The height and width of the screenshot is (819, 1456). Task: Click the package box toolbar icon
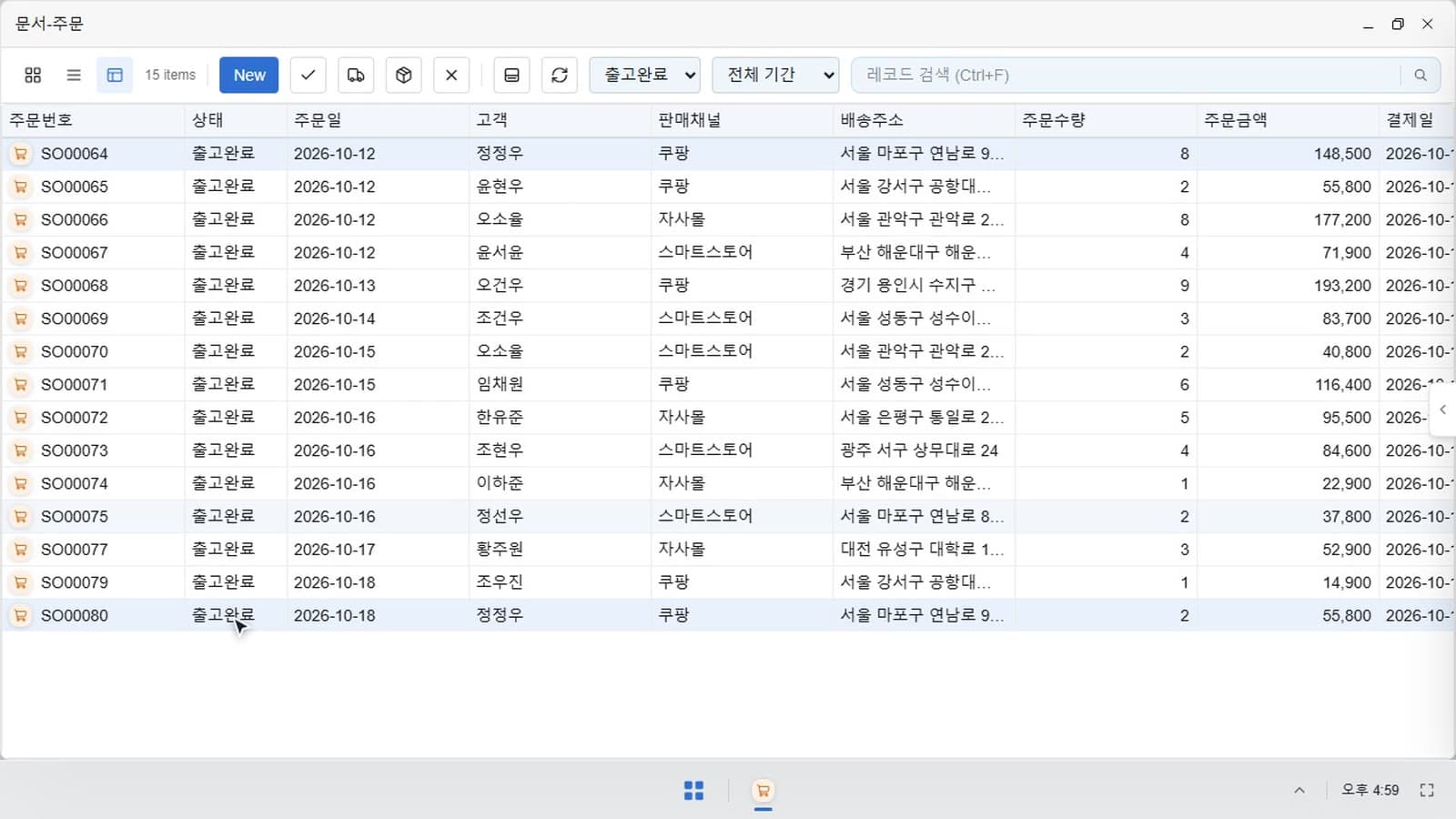point(404,76)
